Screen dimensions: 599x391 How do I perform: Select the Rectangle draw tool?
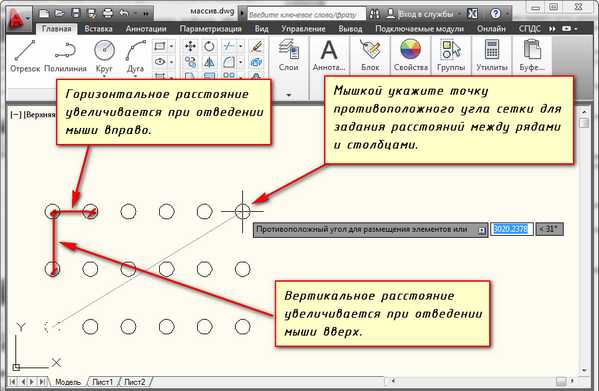pyautogui.click(x=159, y=47)
